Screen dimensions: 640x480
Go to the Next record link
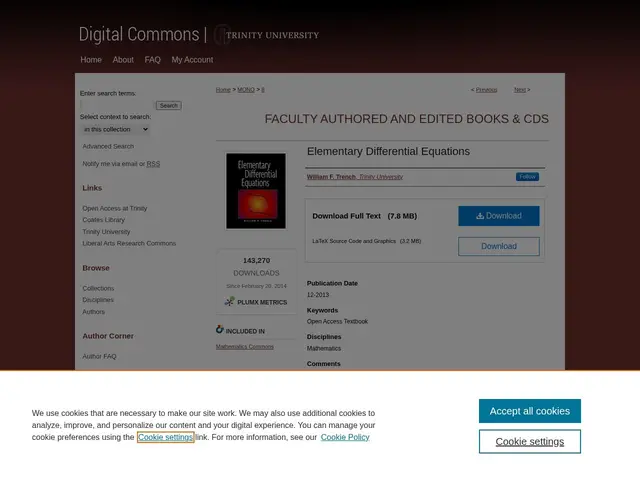(x=520, y=89)
